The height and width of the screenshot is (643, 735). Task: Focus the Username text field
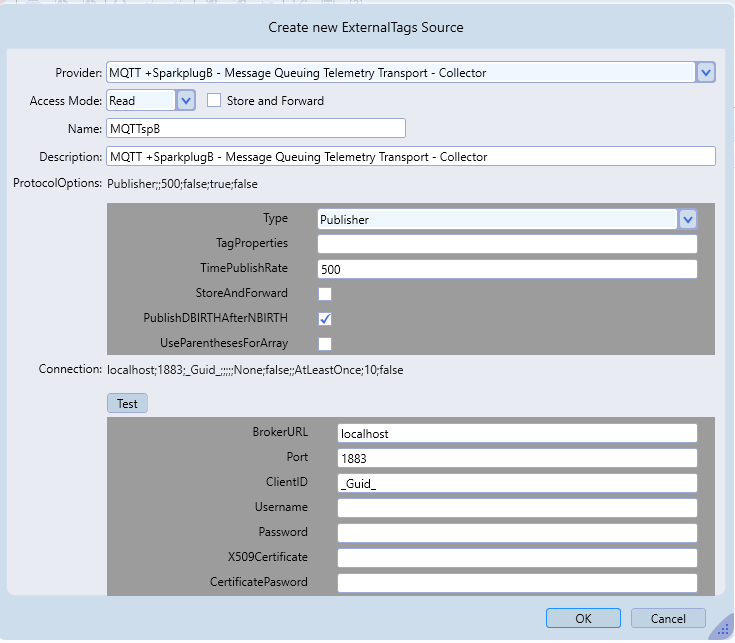[x=516, y=508]
